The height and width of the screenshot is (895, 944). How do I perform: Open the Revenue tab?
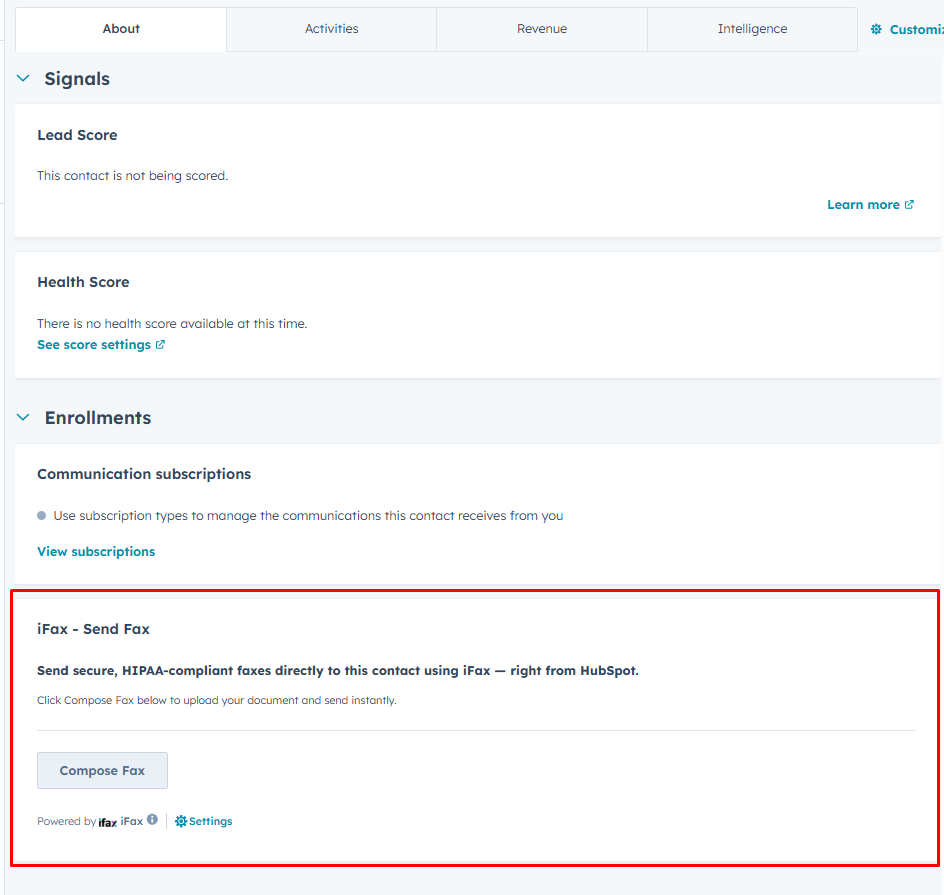point(541,29)
